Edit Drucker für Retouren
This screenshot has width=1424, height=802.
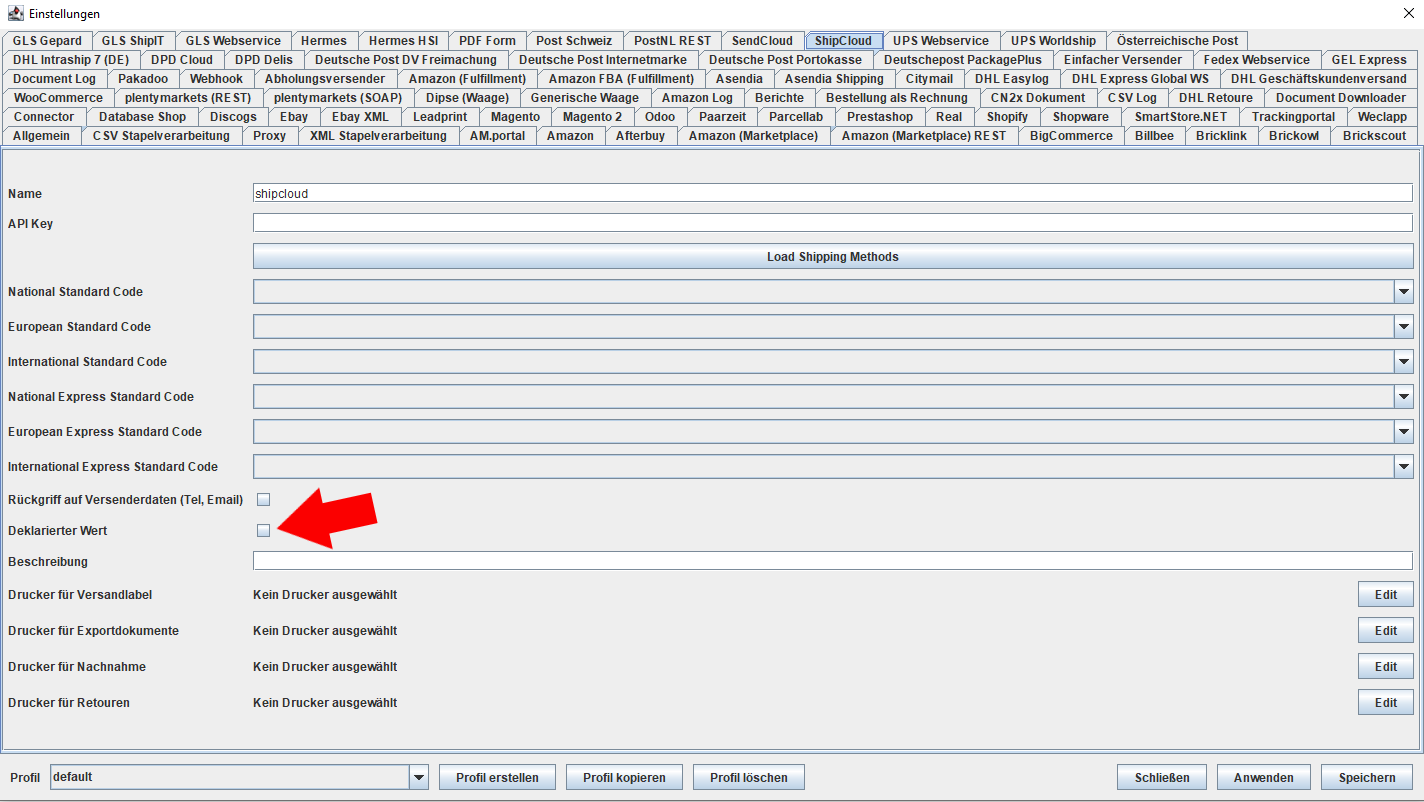pyautogui.click(x=1386, y=703)
